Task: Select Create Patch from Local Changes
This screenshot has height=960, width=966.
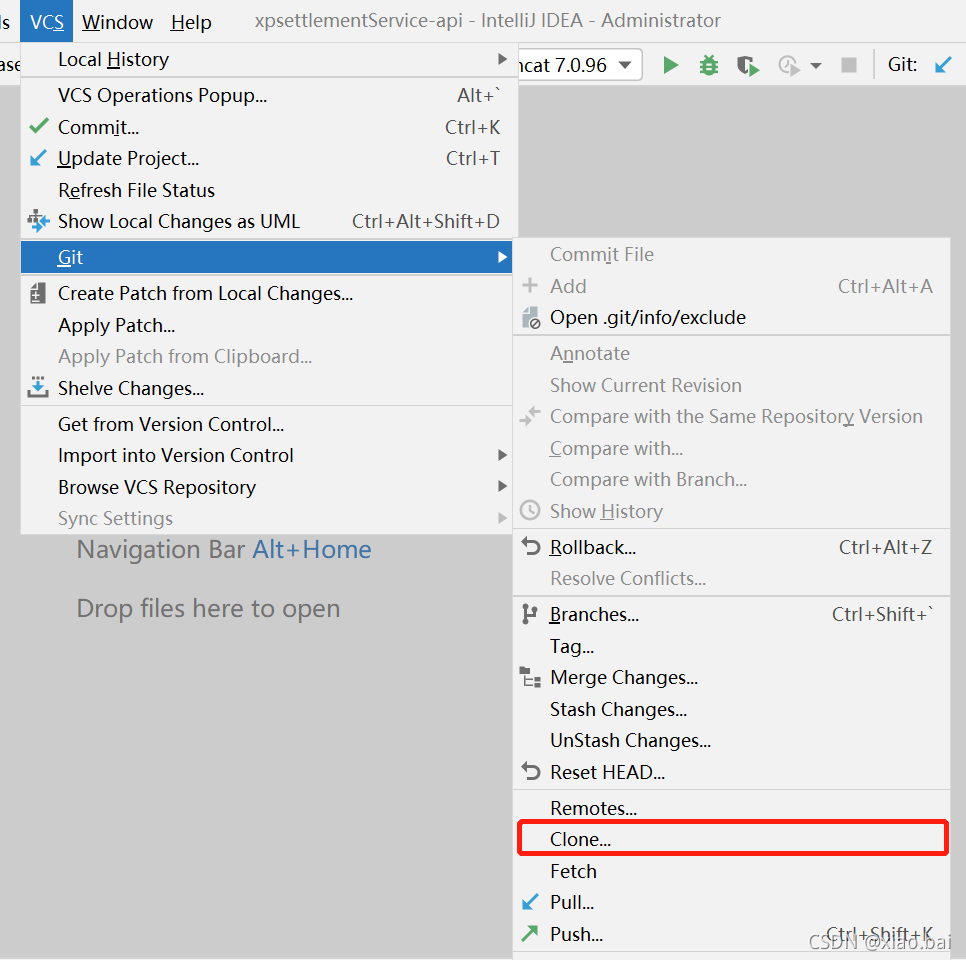Action: pos(267,293)
